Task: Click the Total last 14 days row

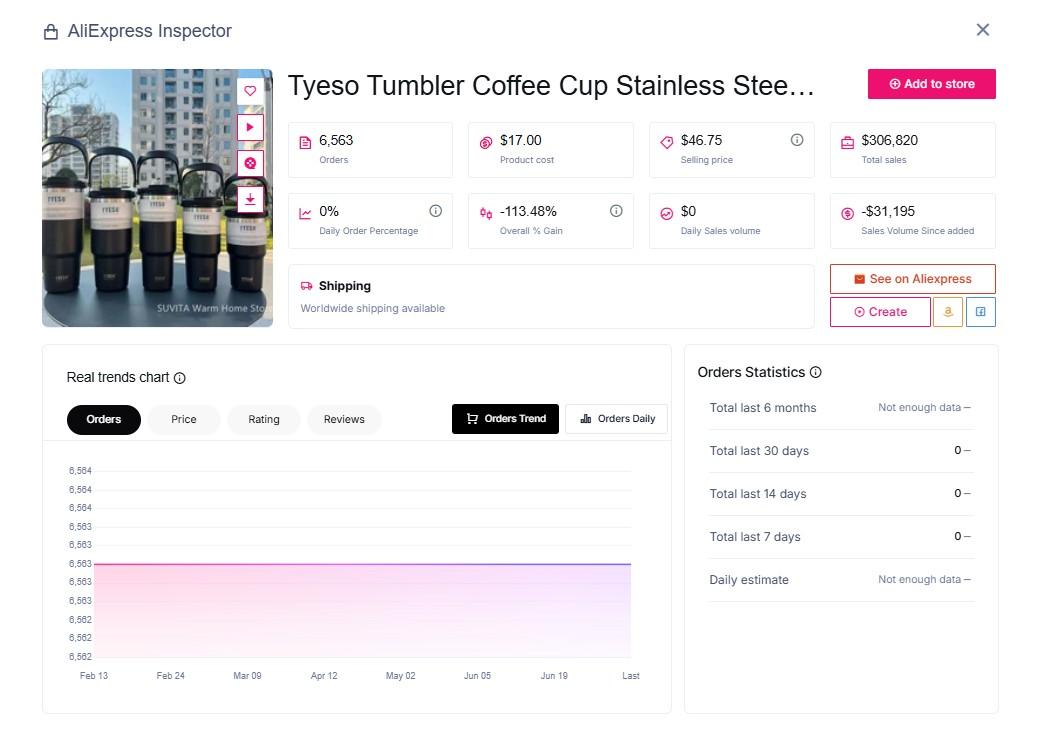Action: [x=841, y=494]
